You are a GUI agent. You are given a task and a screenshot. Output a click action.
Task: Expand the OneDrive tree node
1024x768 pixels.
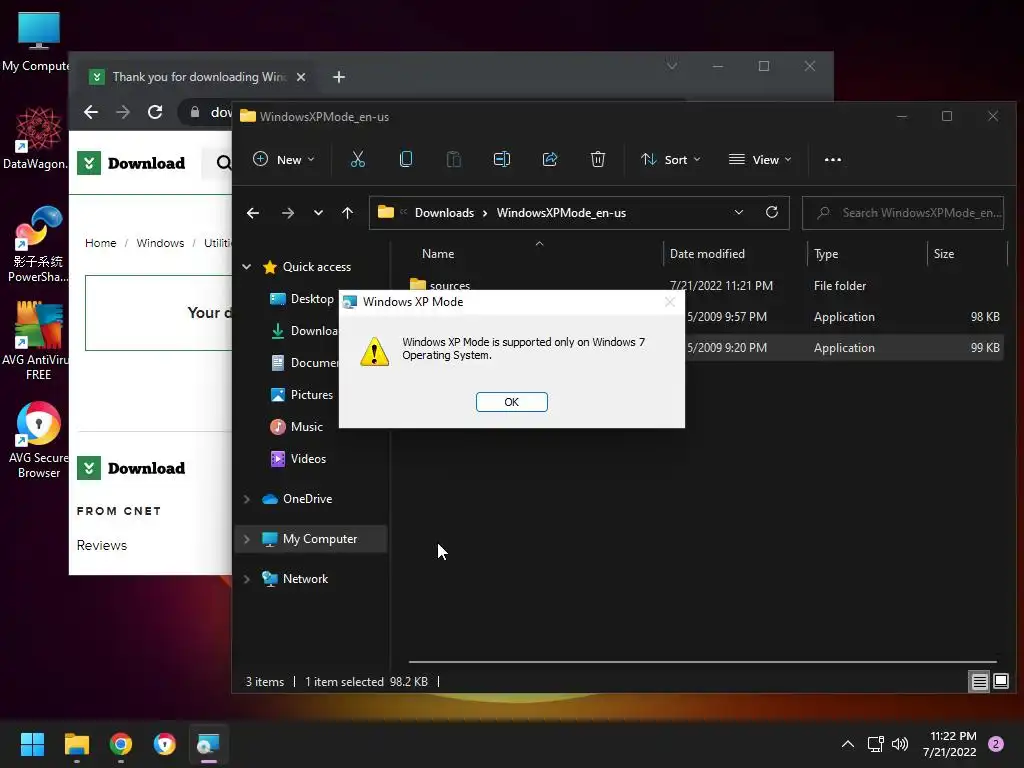(247, 499)
